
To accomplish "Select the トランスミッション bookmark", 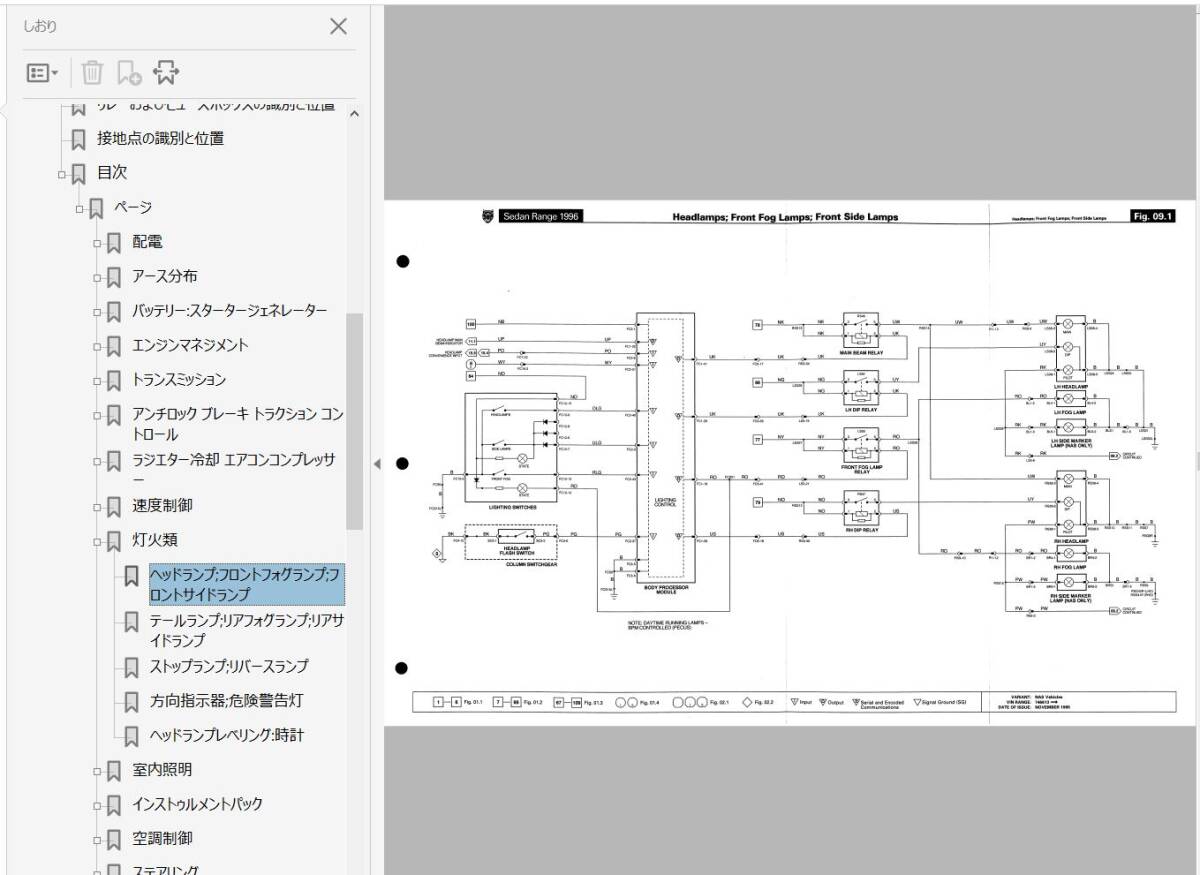I will point(179,380).
